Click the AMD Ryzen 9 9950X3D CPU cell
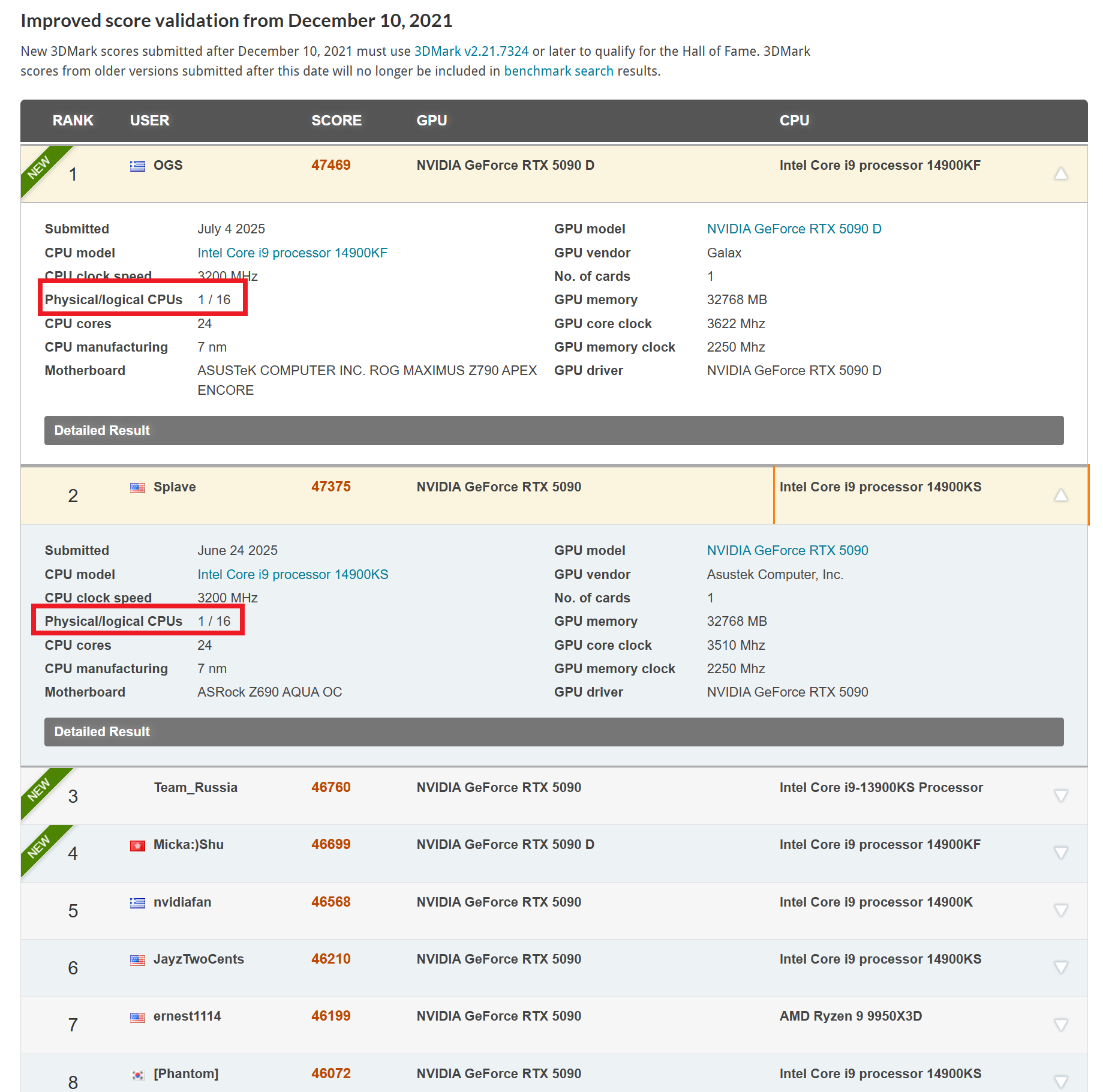This screenshot has width=1103, height=1092. (x=850, y=1016)
